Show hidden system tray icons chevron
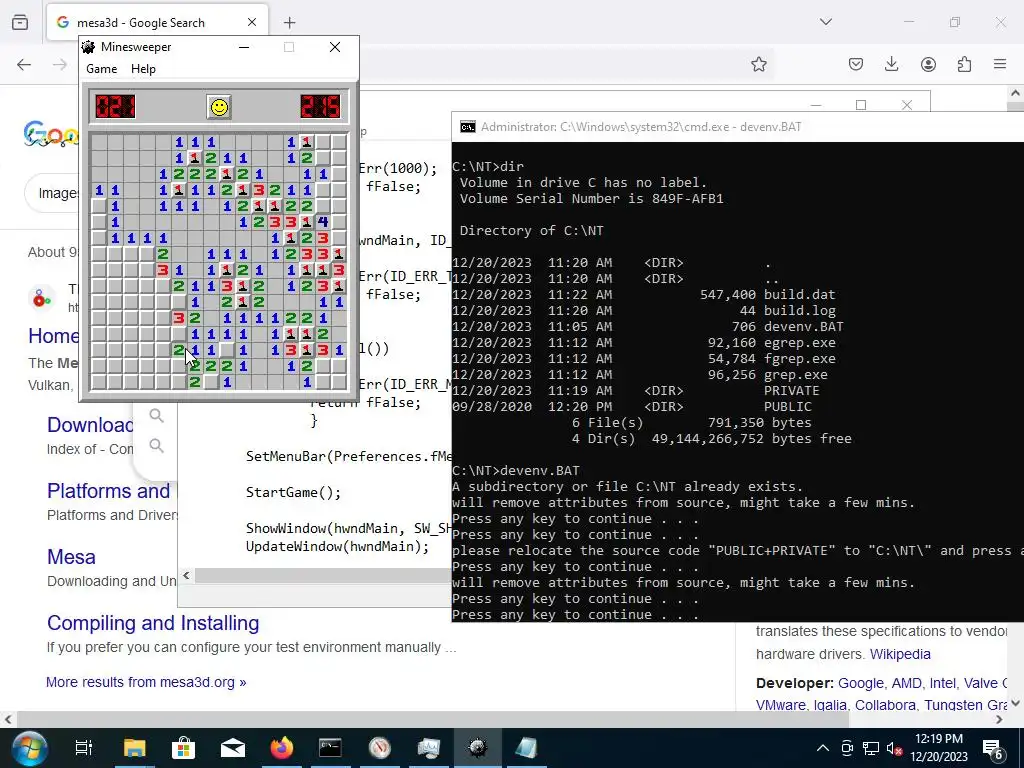The width and height of the screenshot is (1024, 768). [823, 748]
